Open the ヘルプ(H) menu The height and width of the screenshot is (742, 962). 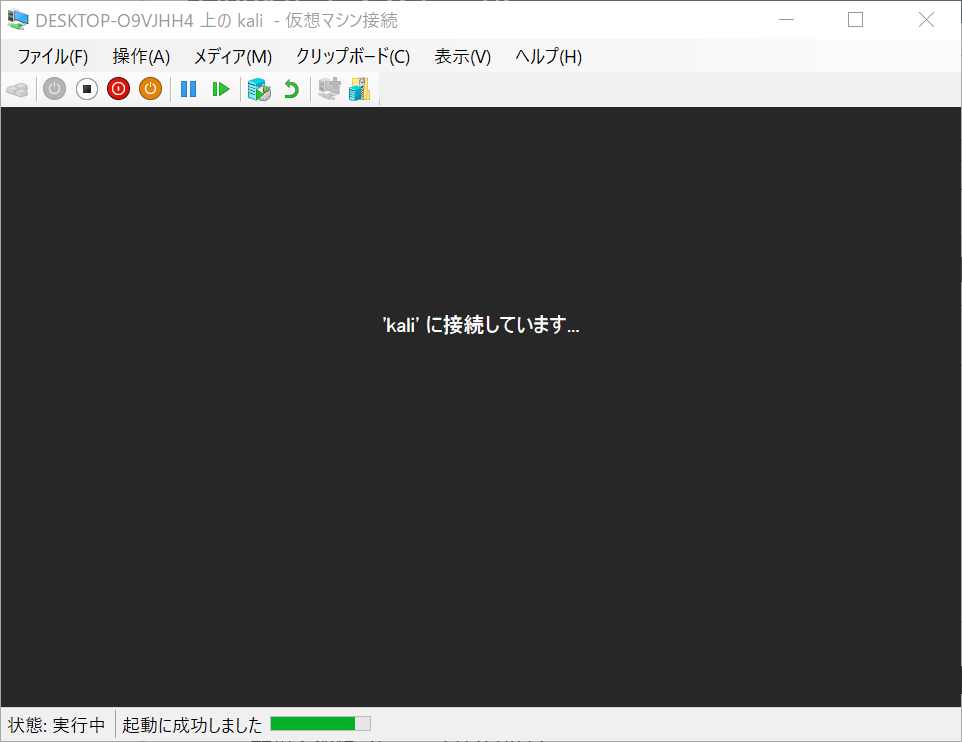(548, 57)
